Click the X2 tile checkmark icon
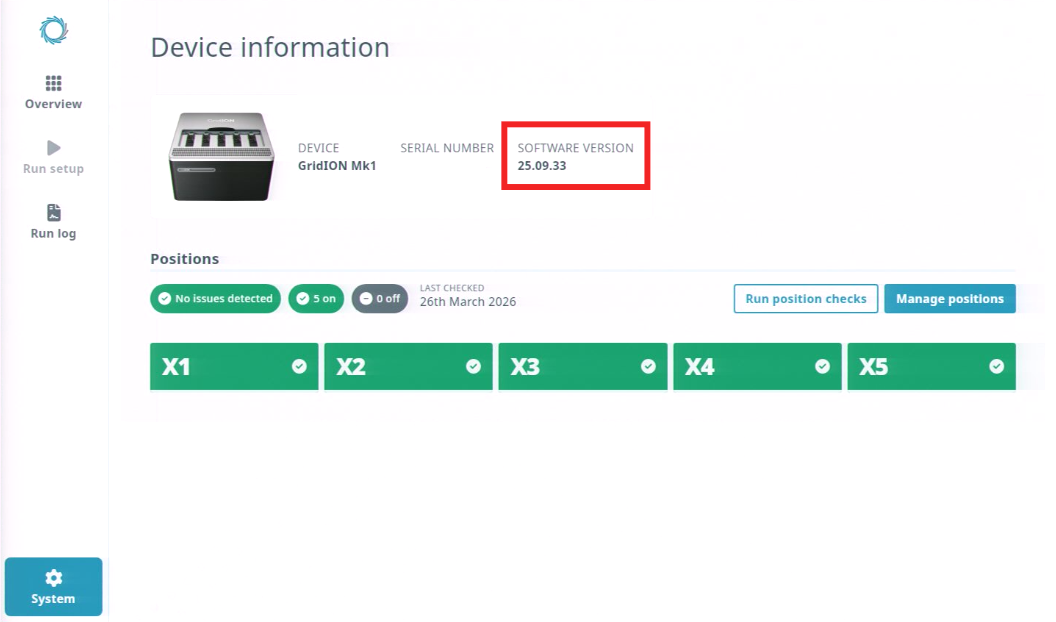1056x622 pixels. pos(473,366)
